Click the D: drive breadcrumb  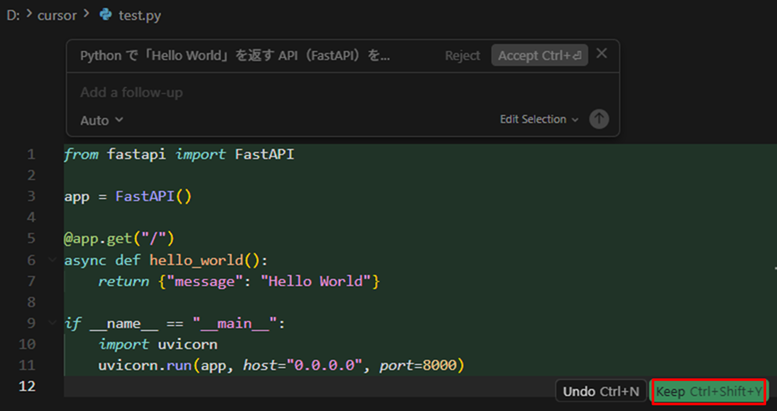click(13, 17)
